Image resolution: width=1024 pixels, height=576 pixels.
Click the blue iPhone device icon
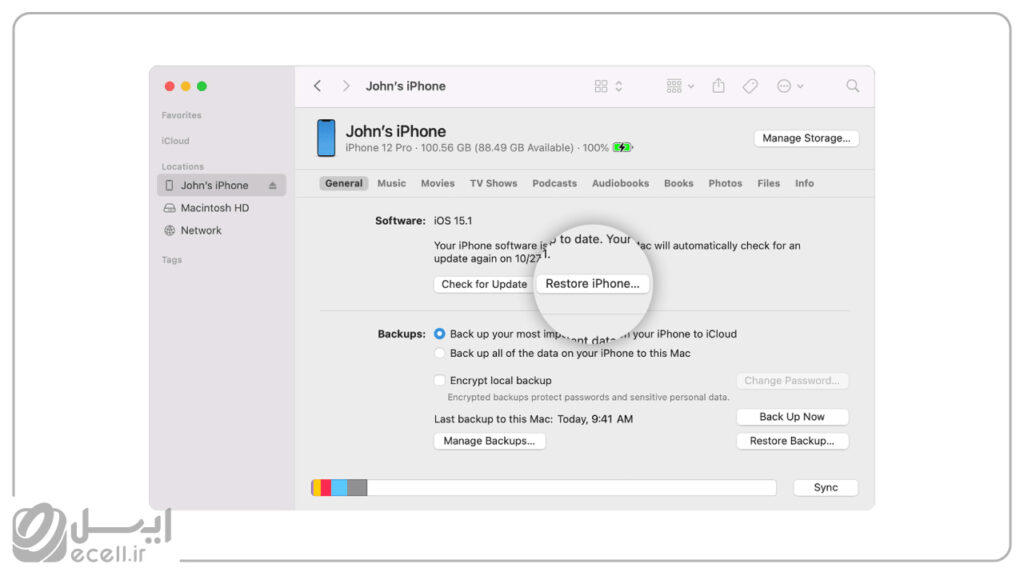coord(326,138)
